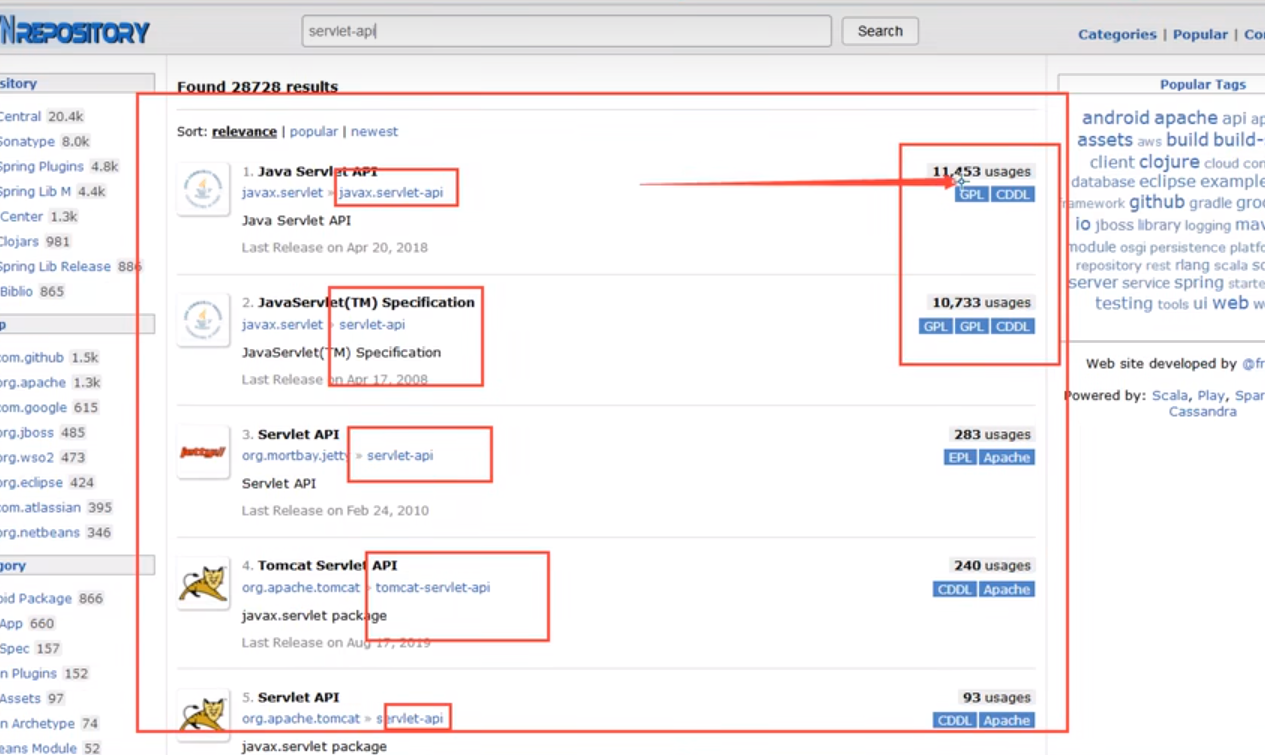Sort results by popular

[314, 131]
